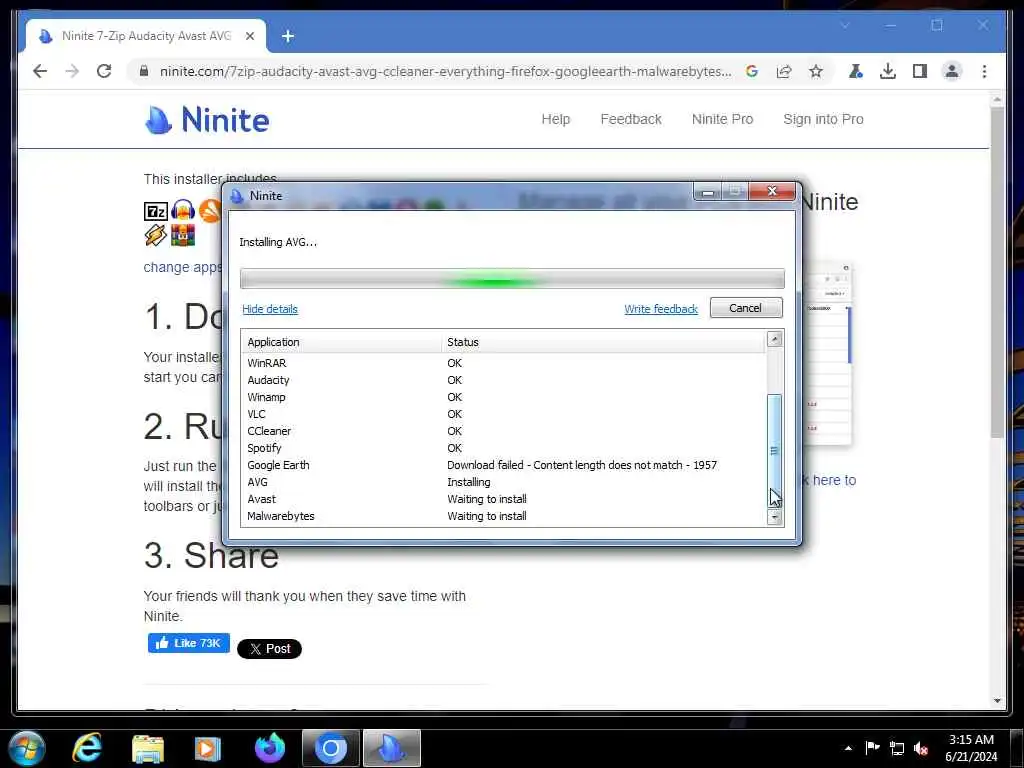Bookmark this page with the star icon
Image resolution: width=1024 pixels, height=768 pixels.
coord(816,71)
